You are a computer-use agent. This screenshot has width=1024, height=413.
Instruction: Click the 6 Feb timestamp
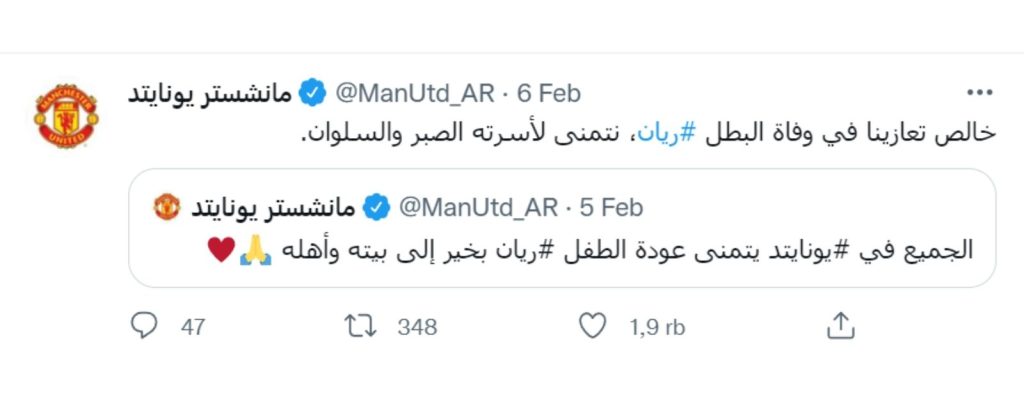click(x=549, y=93)
